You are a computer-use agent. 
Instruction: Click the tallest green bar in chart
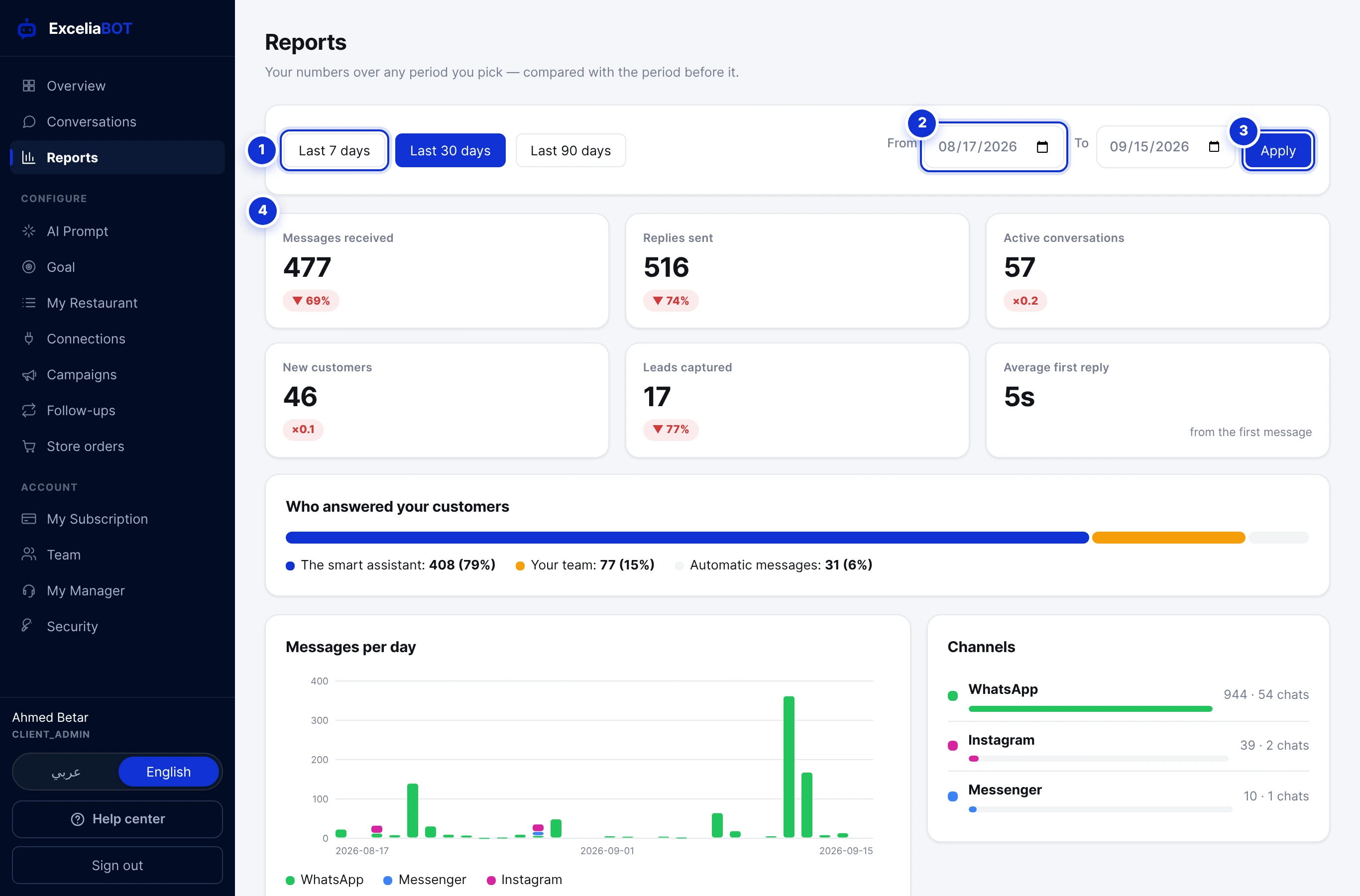point(789,767)
